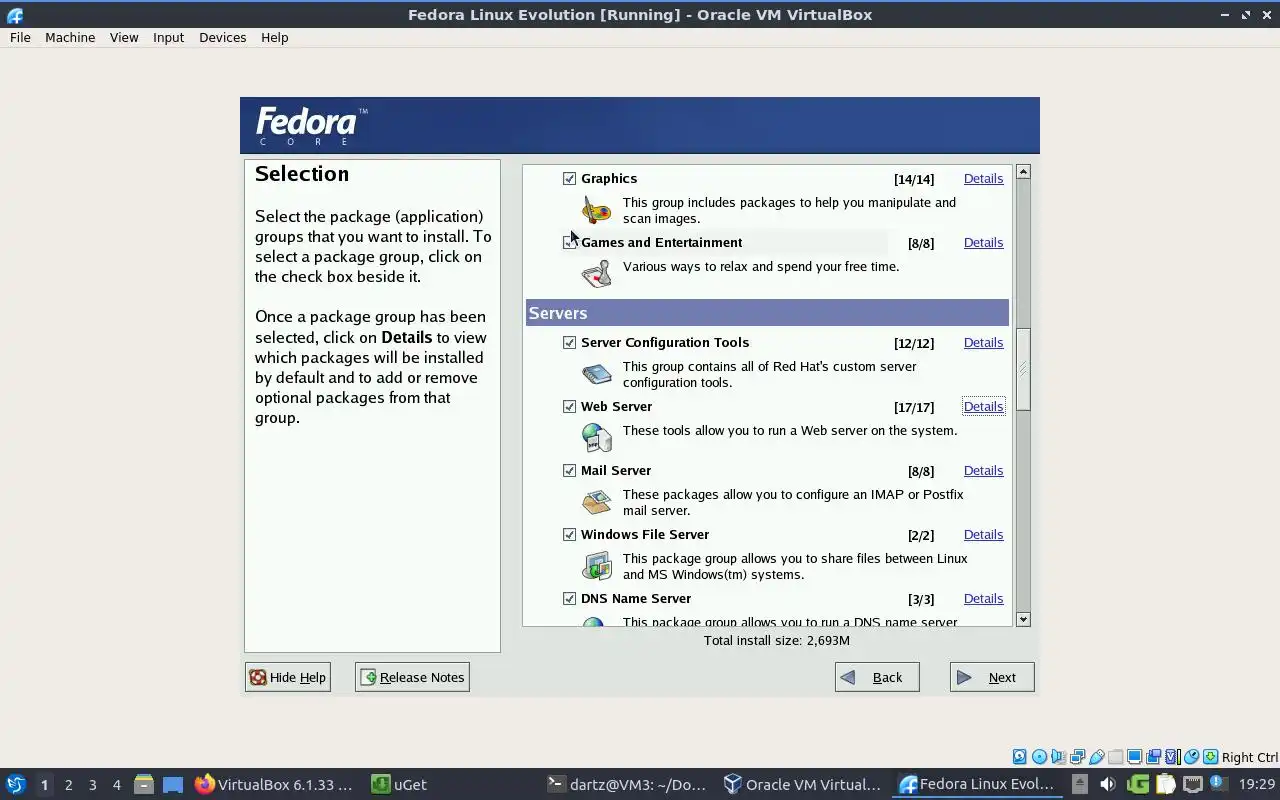Viewport: 1280px width, 800px height.
Task: Click VirtualBox keyboard capture arrow icon
Action: 1210,757
